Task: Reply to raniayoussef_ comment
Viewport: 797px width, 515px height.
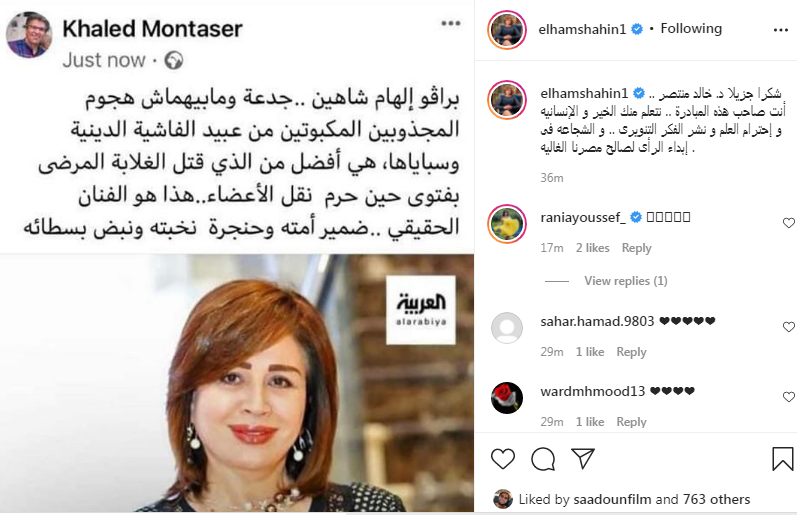Action: (636, 248)
